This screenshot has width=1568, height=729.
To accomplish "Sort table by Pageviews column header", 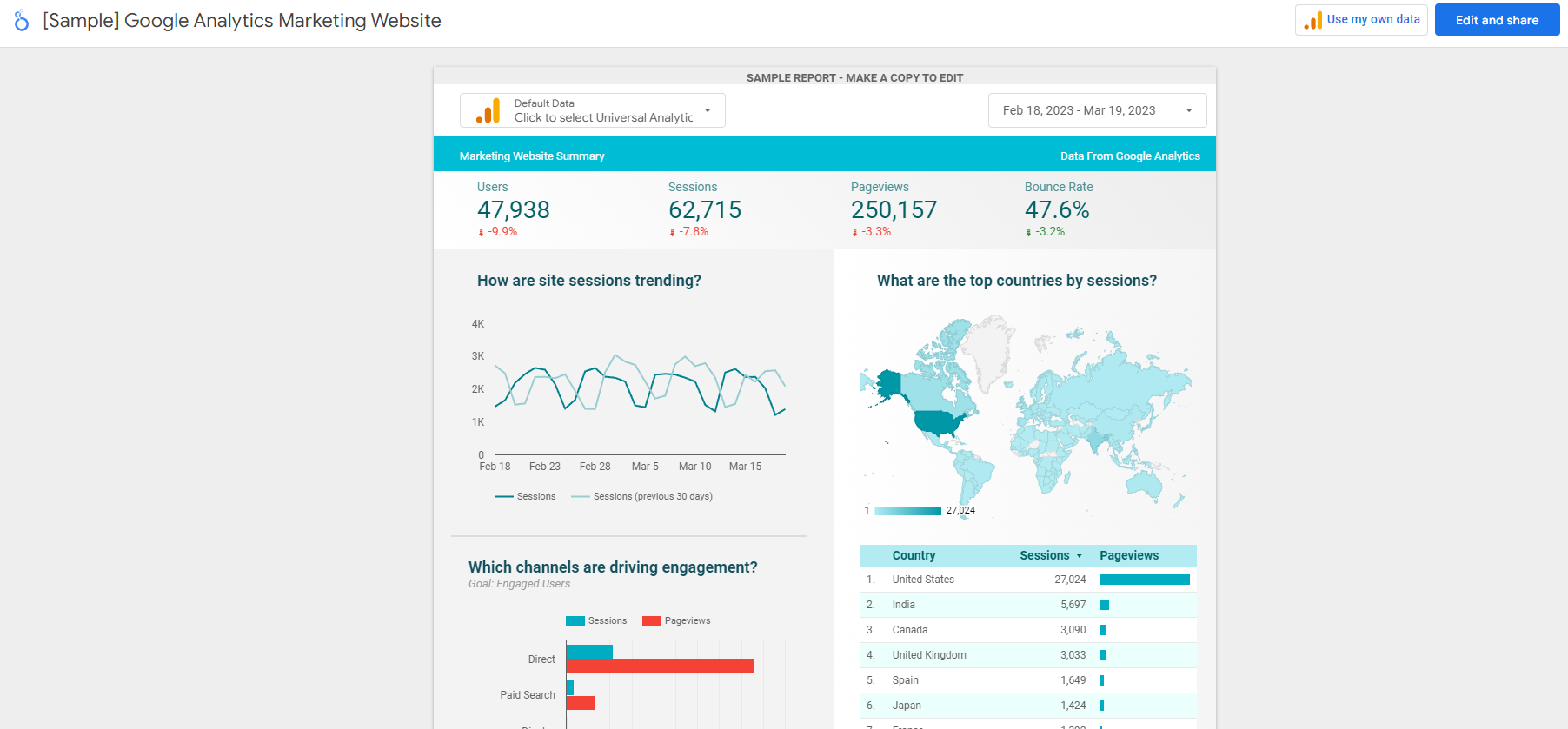I will [x=1129, y=556].
